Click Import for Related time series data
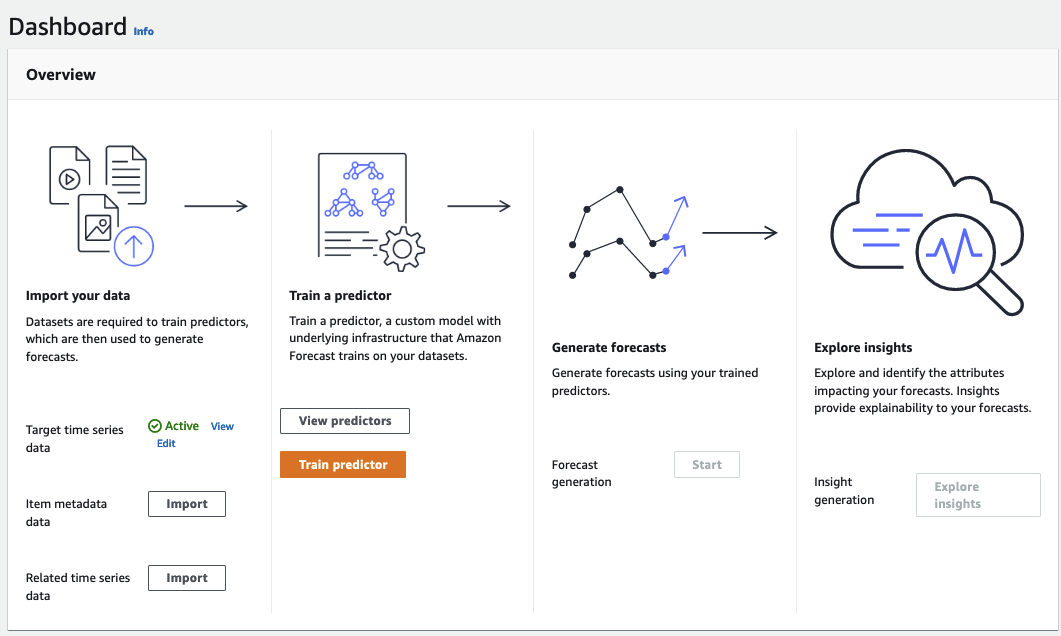 click(186, 577)
